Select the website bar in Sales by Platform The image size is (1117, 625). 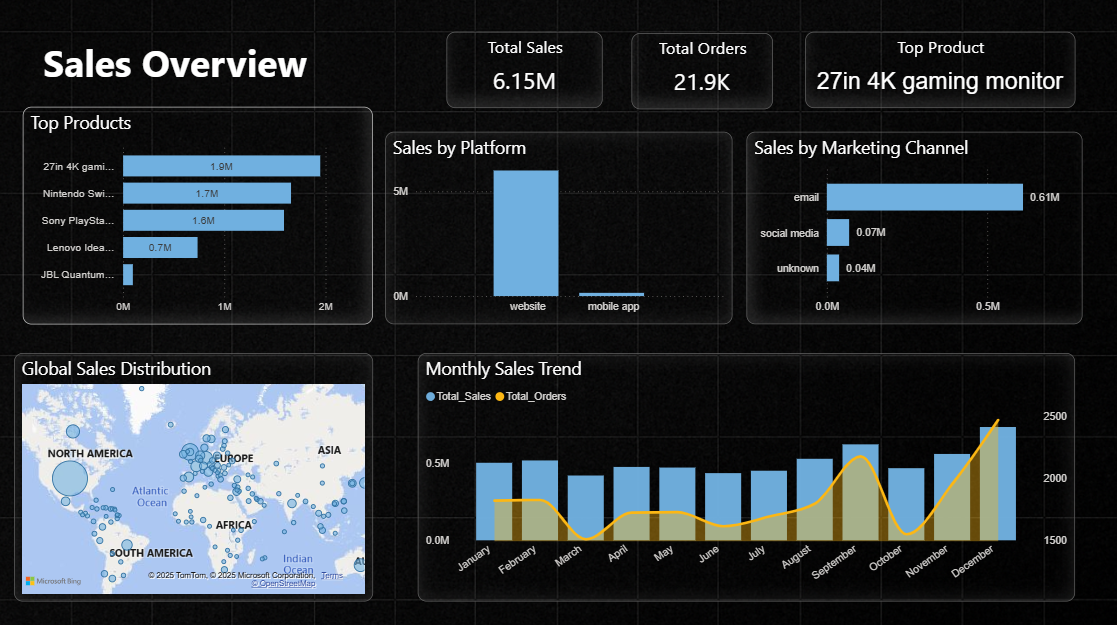point(526,233)
